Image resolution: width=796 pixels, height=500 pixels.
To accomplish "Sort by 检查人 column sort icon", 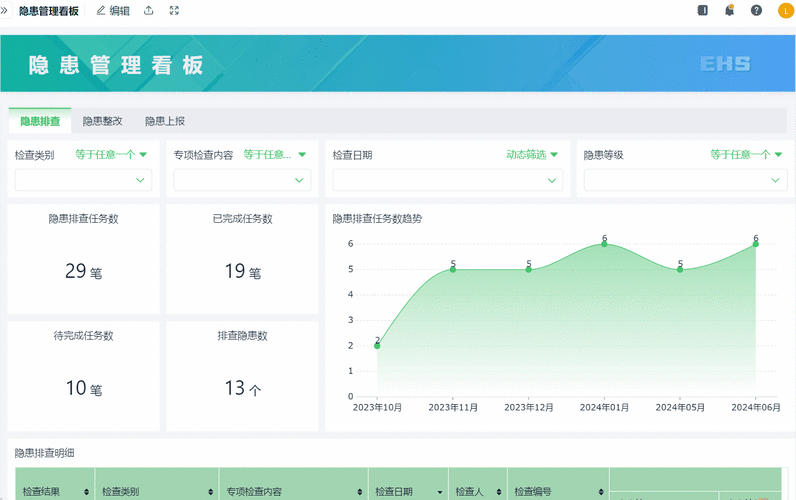I will (499, 491).
